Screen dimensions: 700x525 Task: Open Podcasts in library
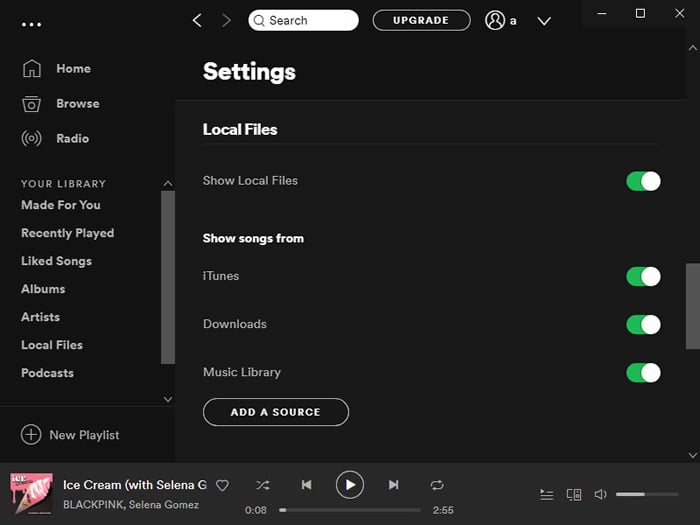click(x=47, y=373)
